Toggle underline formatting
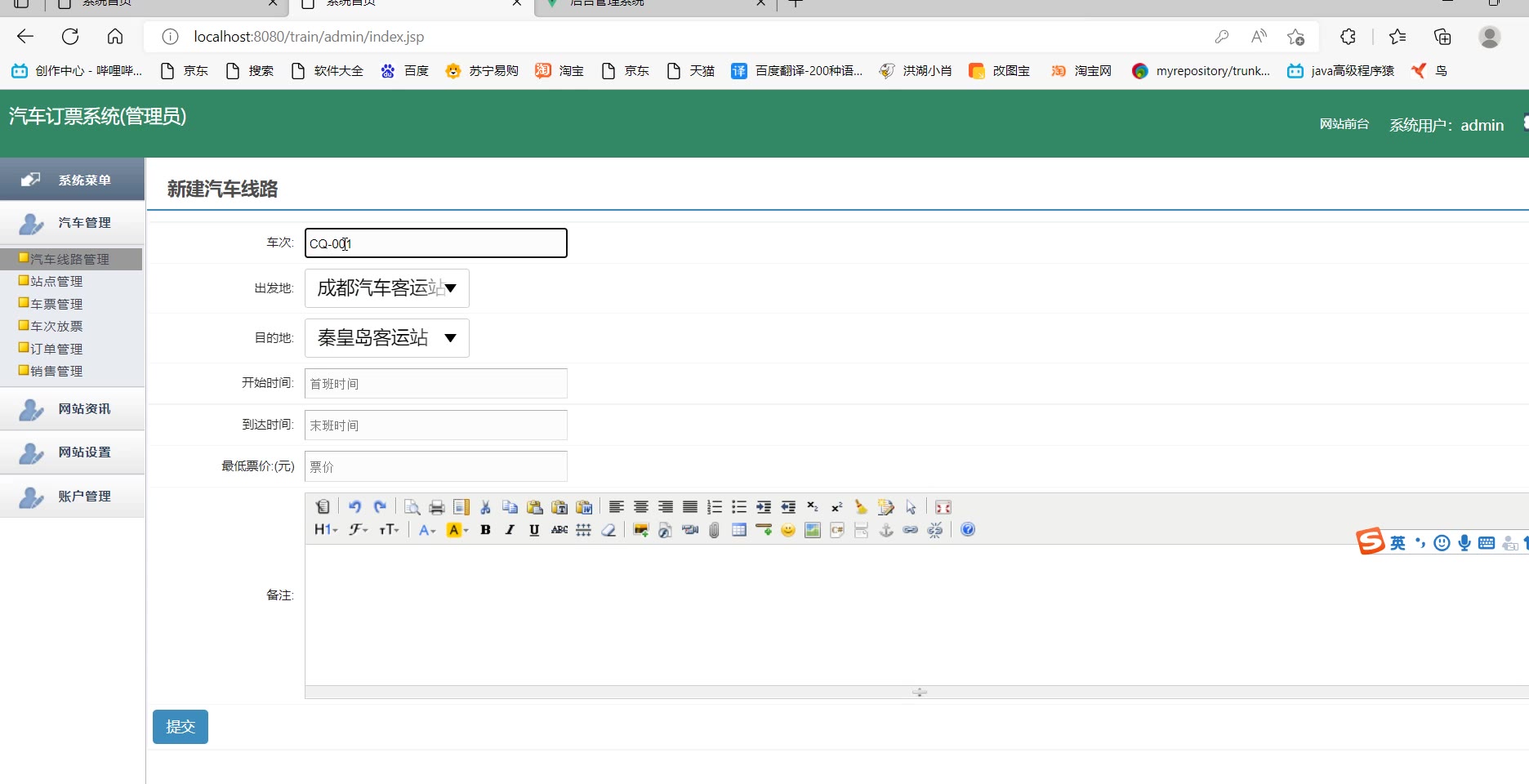Screen dimensions: 1529x784 click(535, 530)
